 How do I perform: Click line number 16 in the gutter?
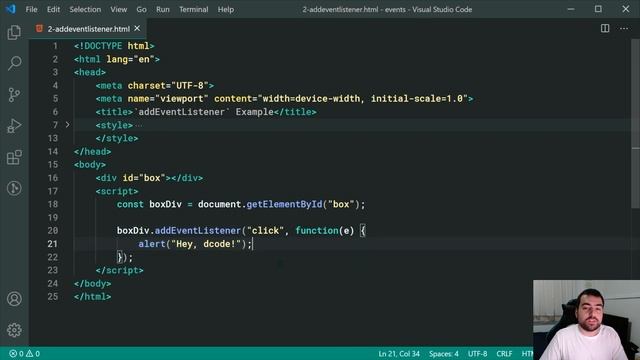53,178
